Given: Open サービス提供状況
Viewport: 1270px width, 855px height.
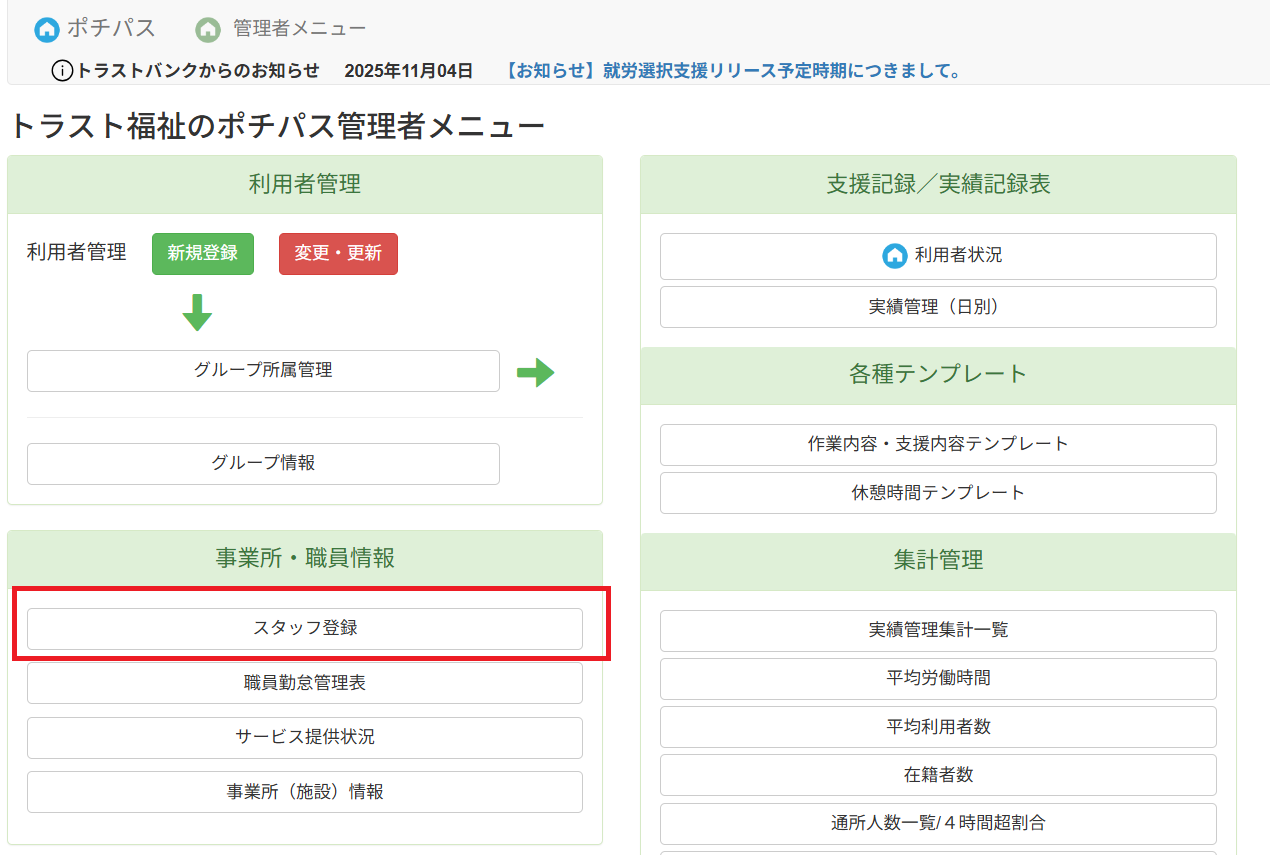Looking at the screenshot, I should (305, 738).
